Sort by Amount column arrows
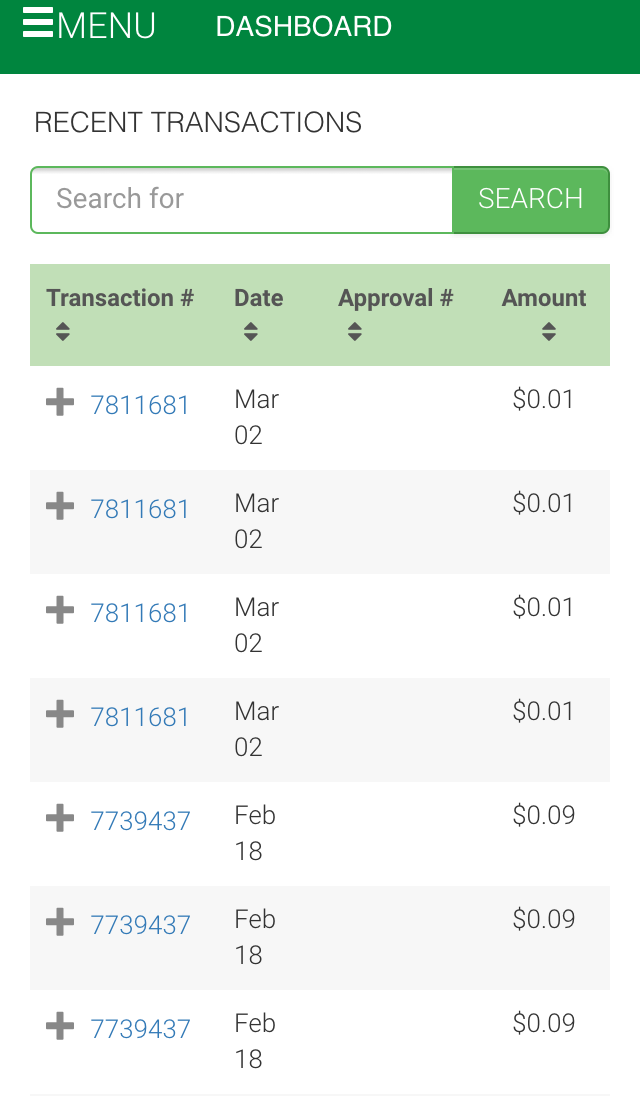Screen dimensions: 640x1096 (x=548, y=332)
